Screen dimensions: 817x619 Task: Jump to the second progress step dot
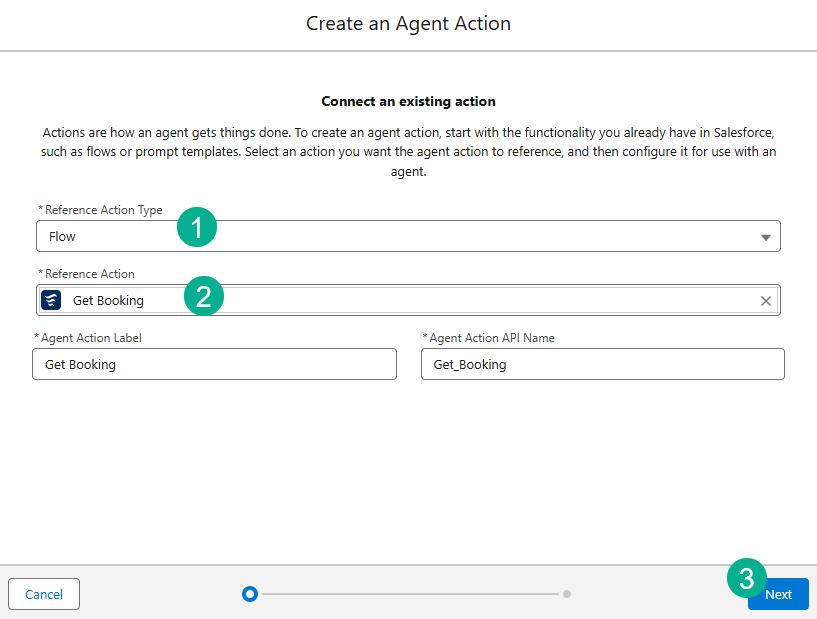(x=567, y=594)
